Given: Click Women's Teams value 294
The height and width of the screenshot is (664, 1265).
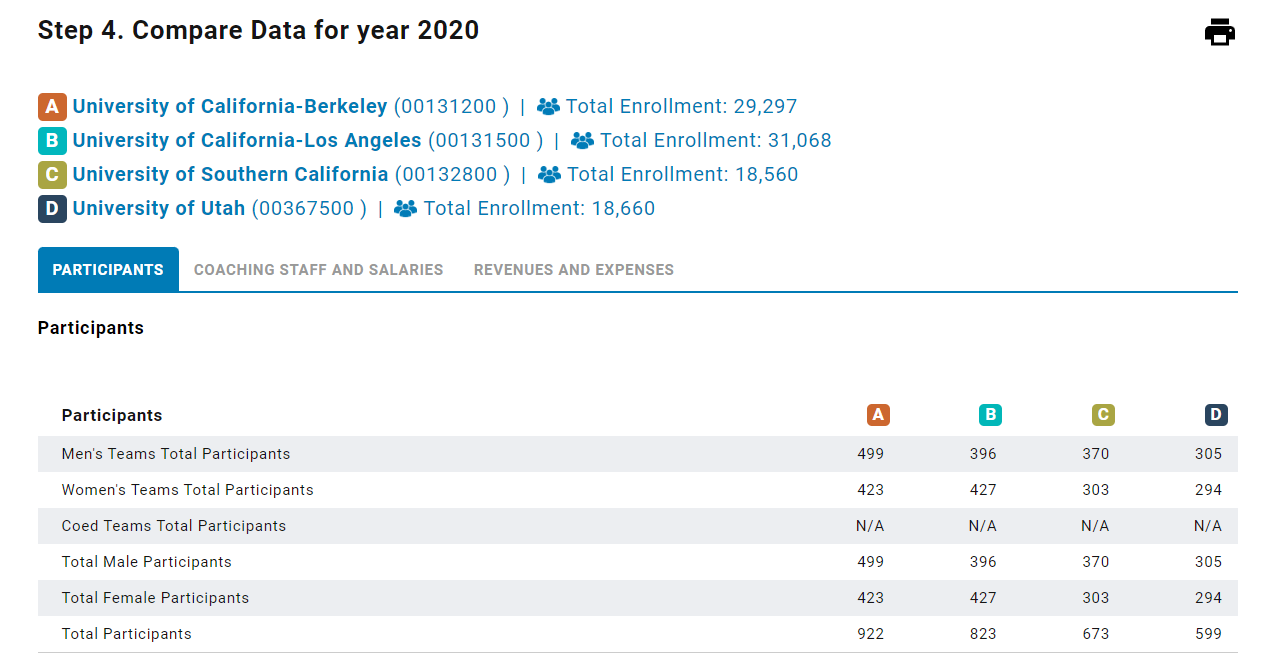Looking at the screenshot, I should pyautogui.click(x=1209, y=490).
